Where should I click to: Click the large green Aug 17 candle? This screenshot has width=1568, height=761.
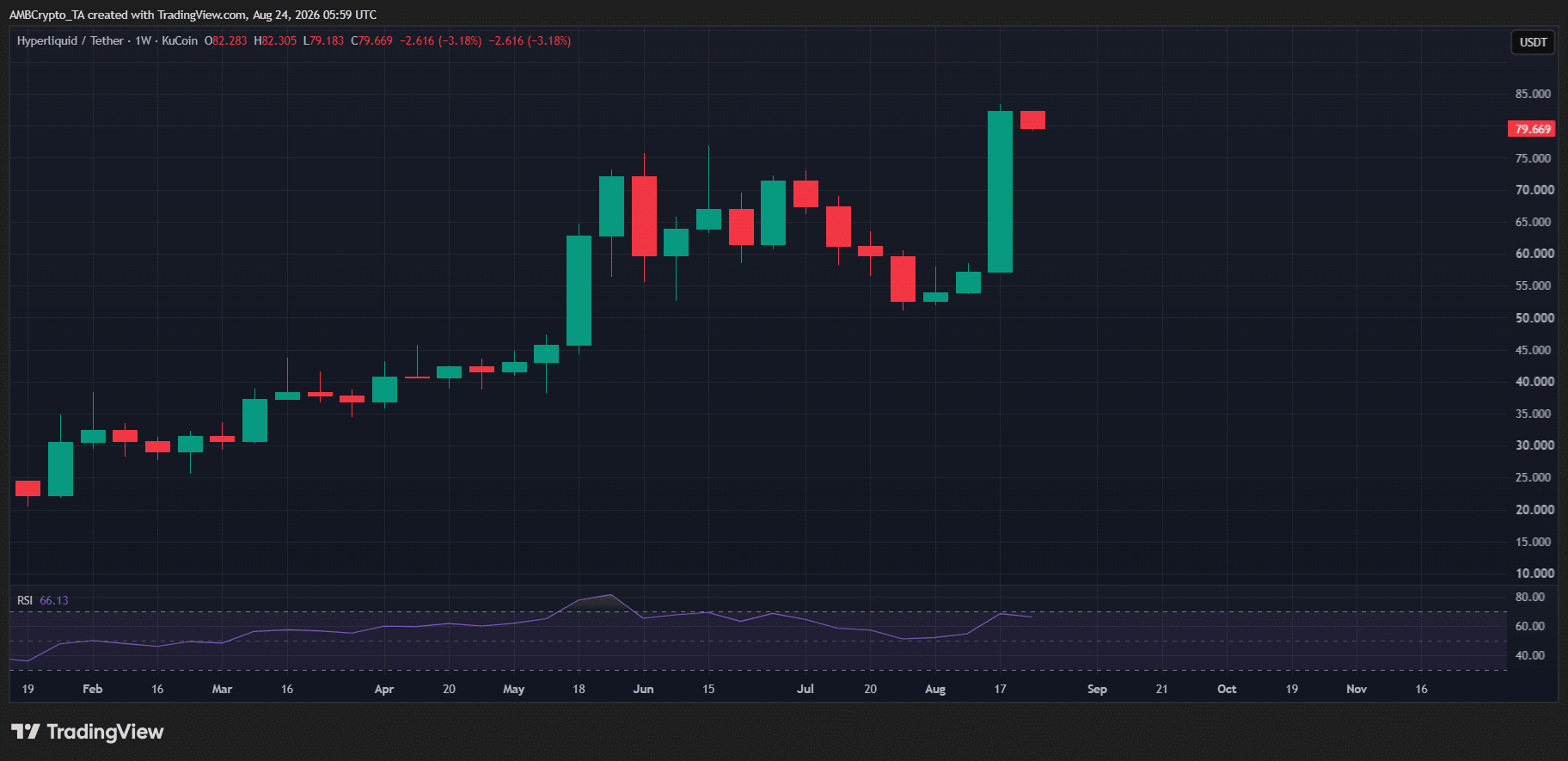coord(1000,192)
